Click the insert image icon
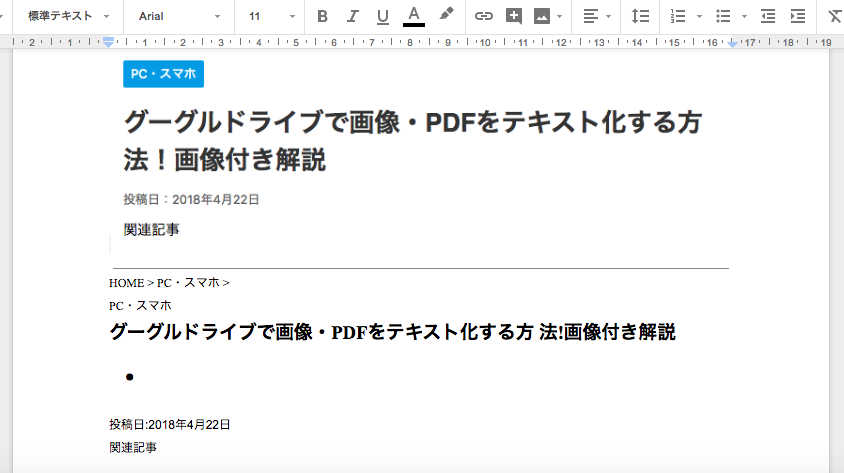The image size is (844, 473). 542,16
